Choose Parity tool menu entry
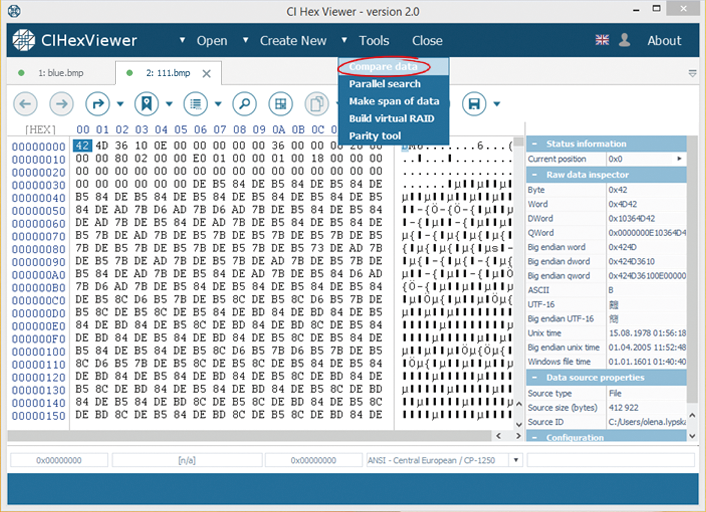This screenshot has height=512, width=706. tap(394, 136)
